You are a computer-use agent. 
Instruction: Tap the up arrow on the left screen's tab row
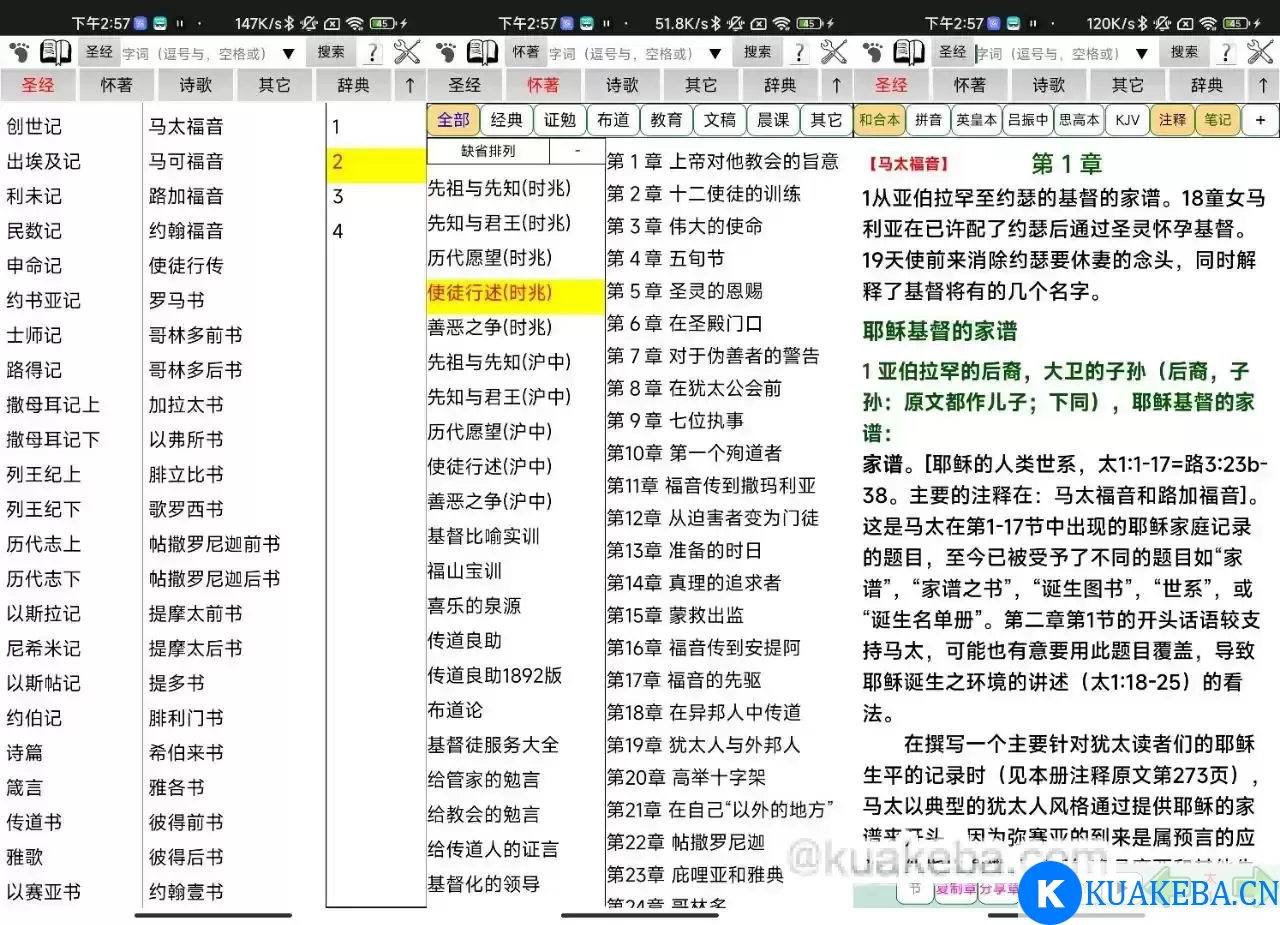point(409,86)
